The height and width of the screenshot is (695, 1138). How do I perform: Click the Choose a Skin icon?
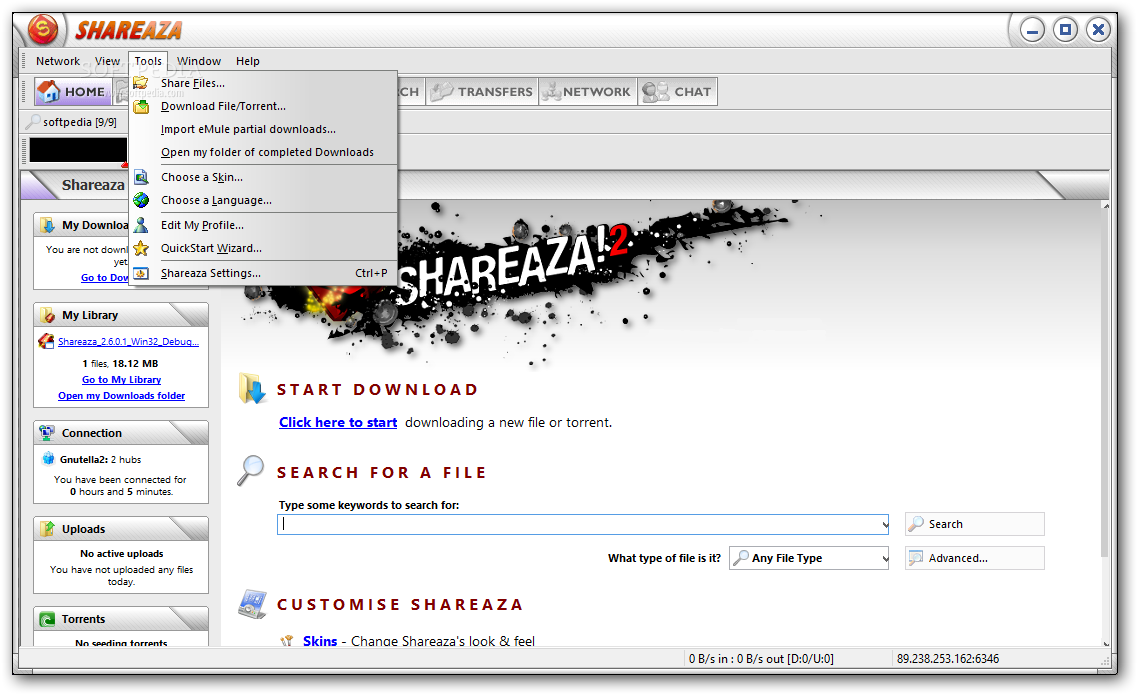click(141, 177)
